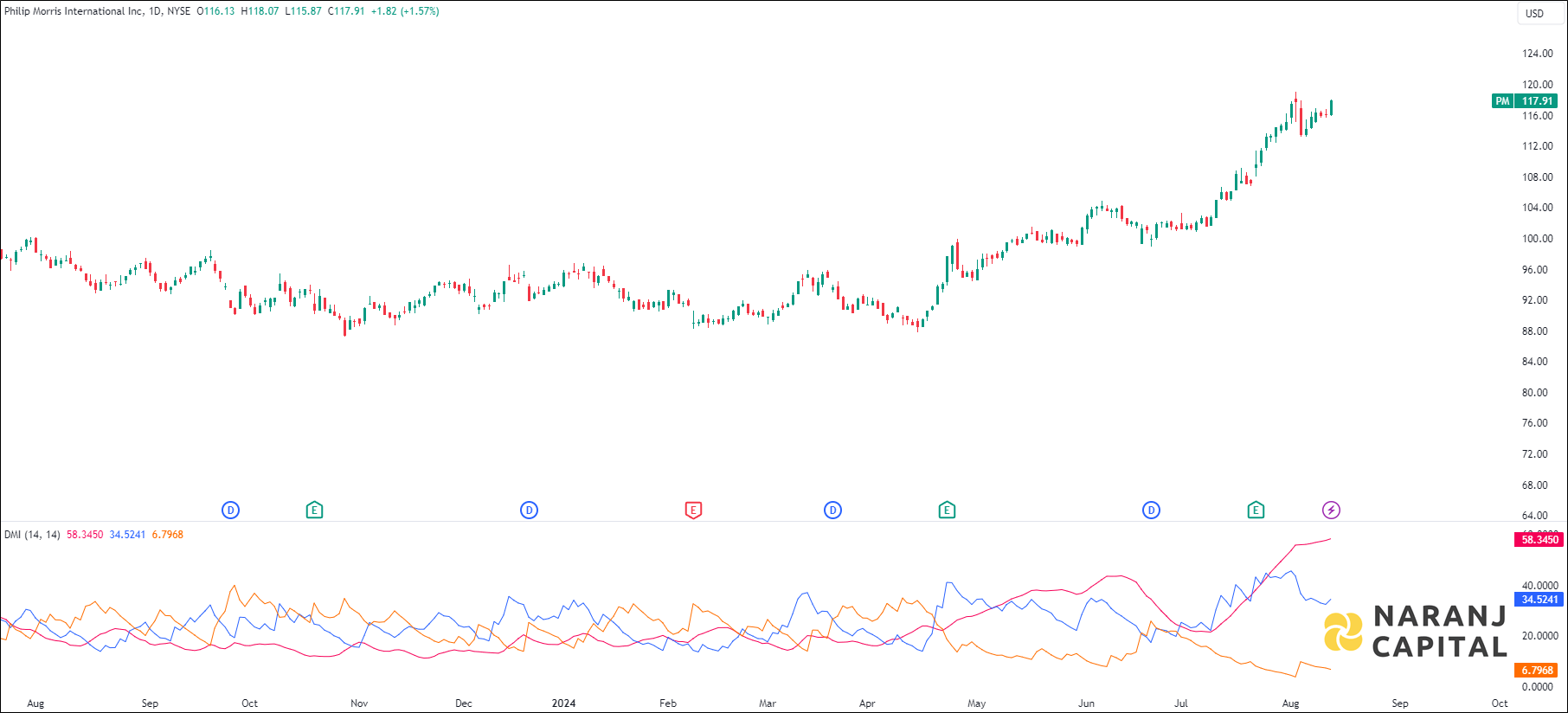
Task: Click the red 58.3450 ADX scale label
Action: 1539,540
